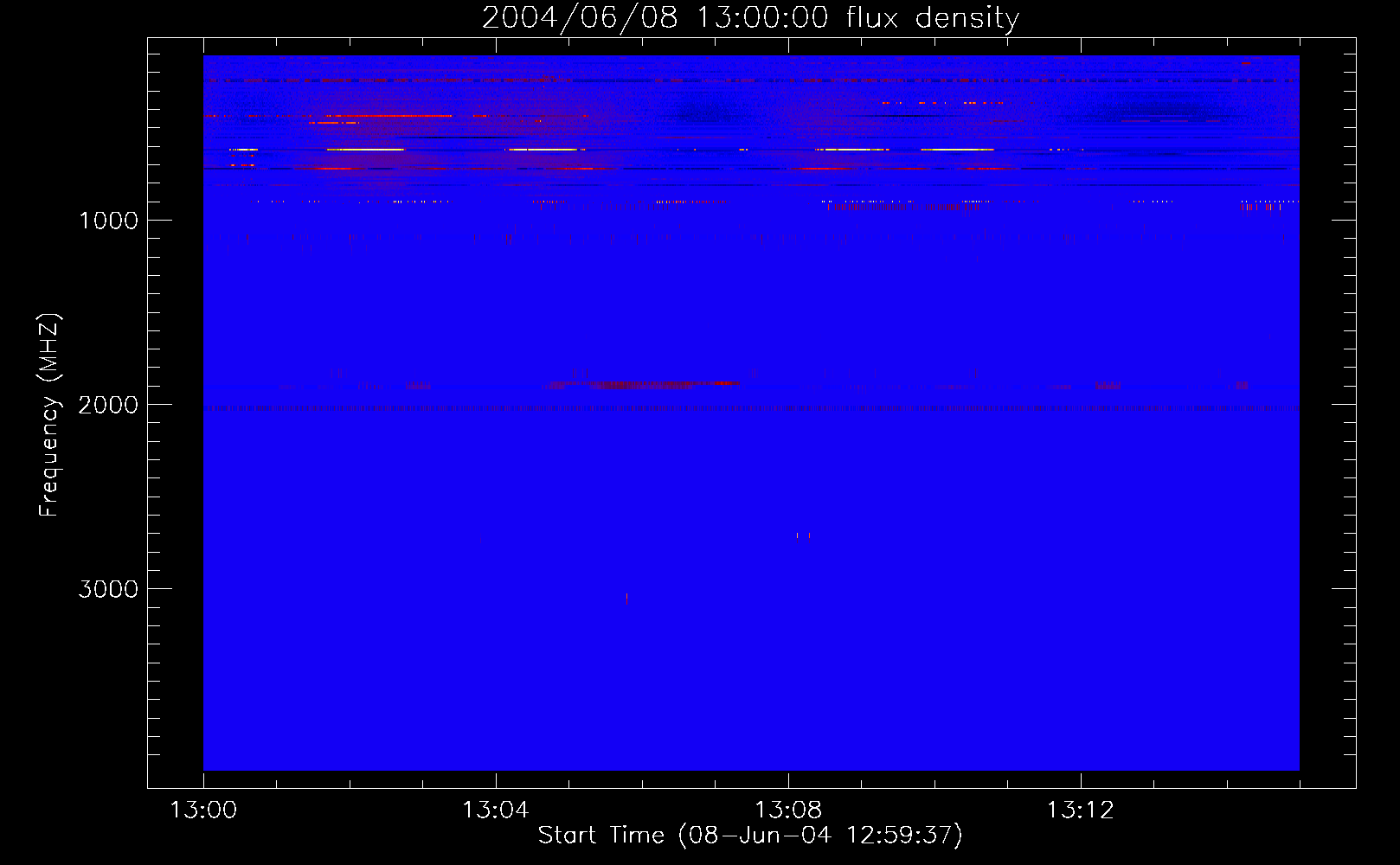This screenshot has width=1400, height=865.
Task: Click the '2000' frequency tick label
Action: pos(108,405)
